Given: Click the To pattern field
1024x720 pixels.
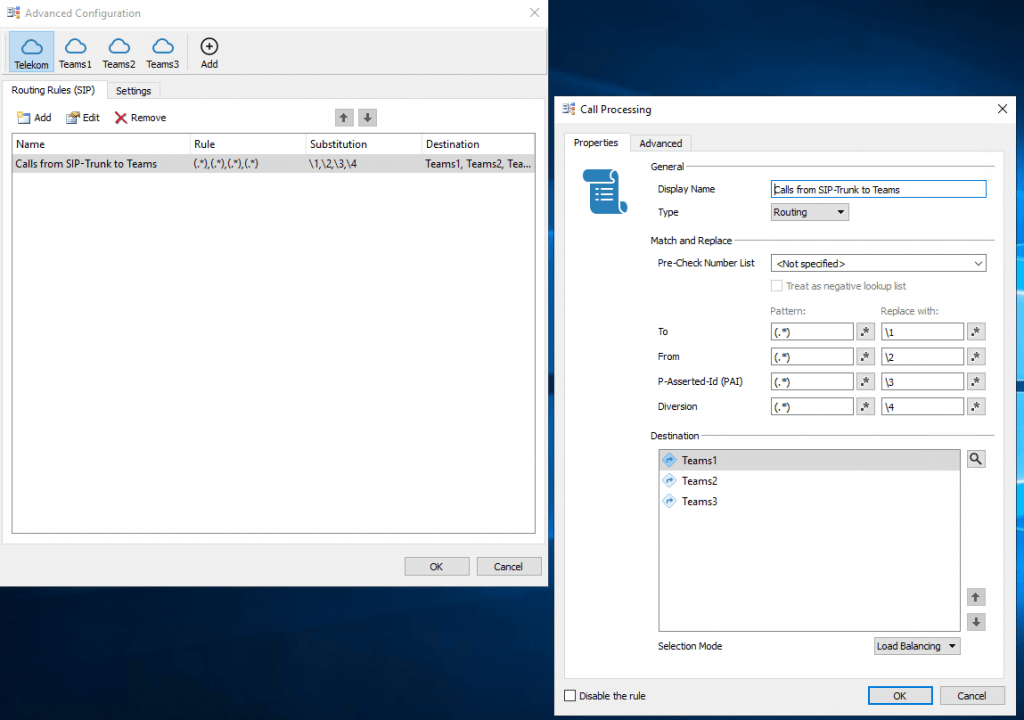Looking at the screenshot, I should click(812, 332).
